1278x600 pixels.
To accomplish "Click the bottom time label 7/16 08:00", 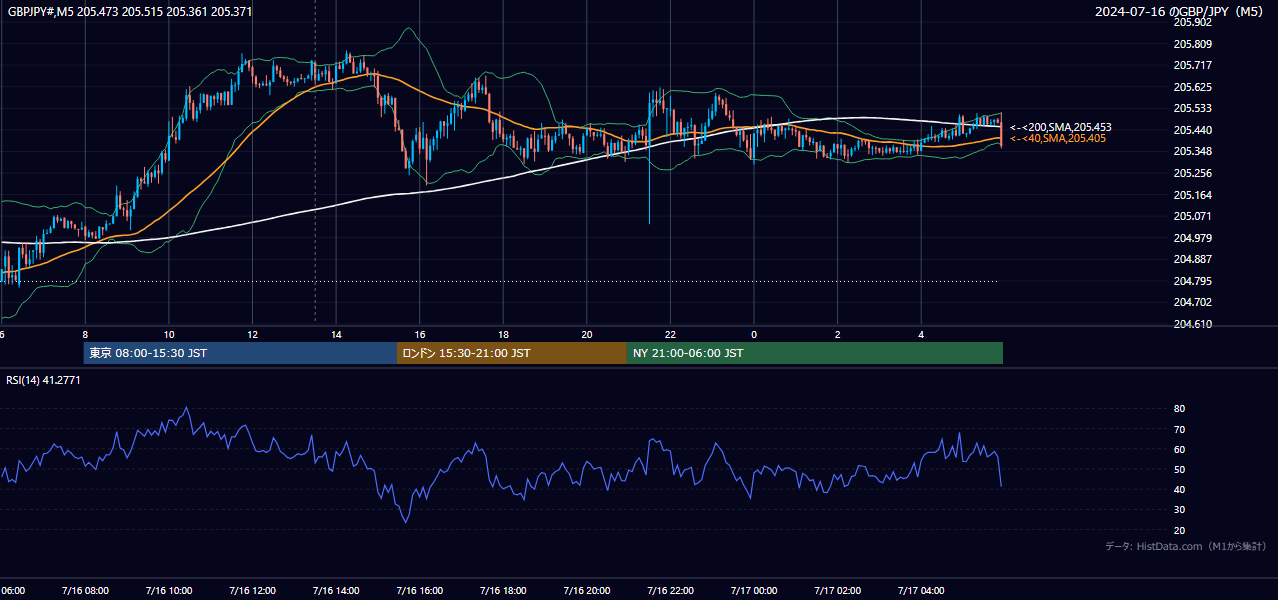I will coord(84,591).
